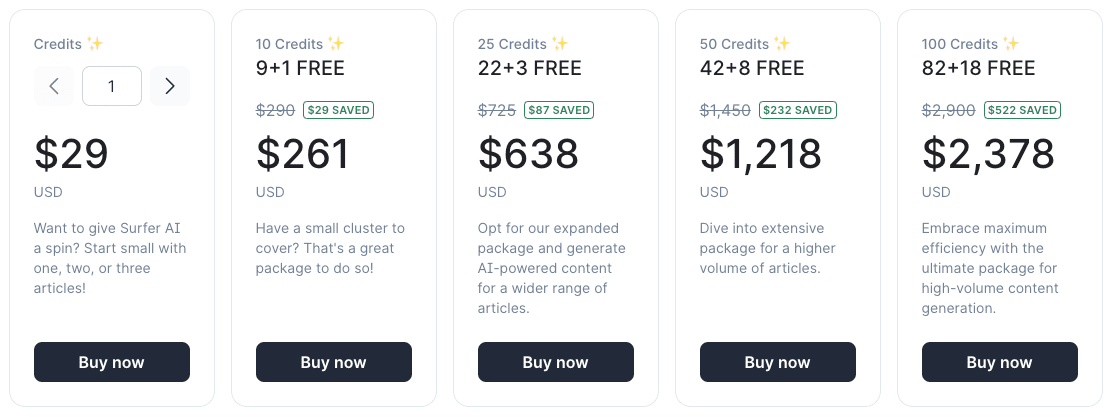
Task: Increase credit quantity with right chevron
Action: (x=170, y=86)
